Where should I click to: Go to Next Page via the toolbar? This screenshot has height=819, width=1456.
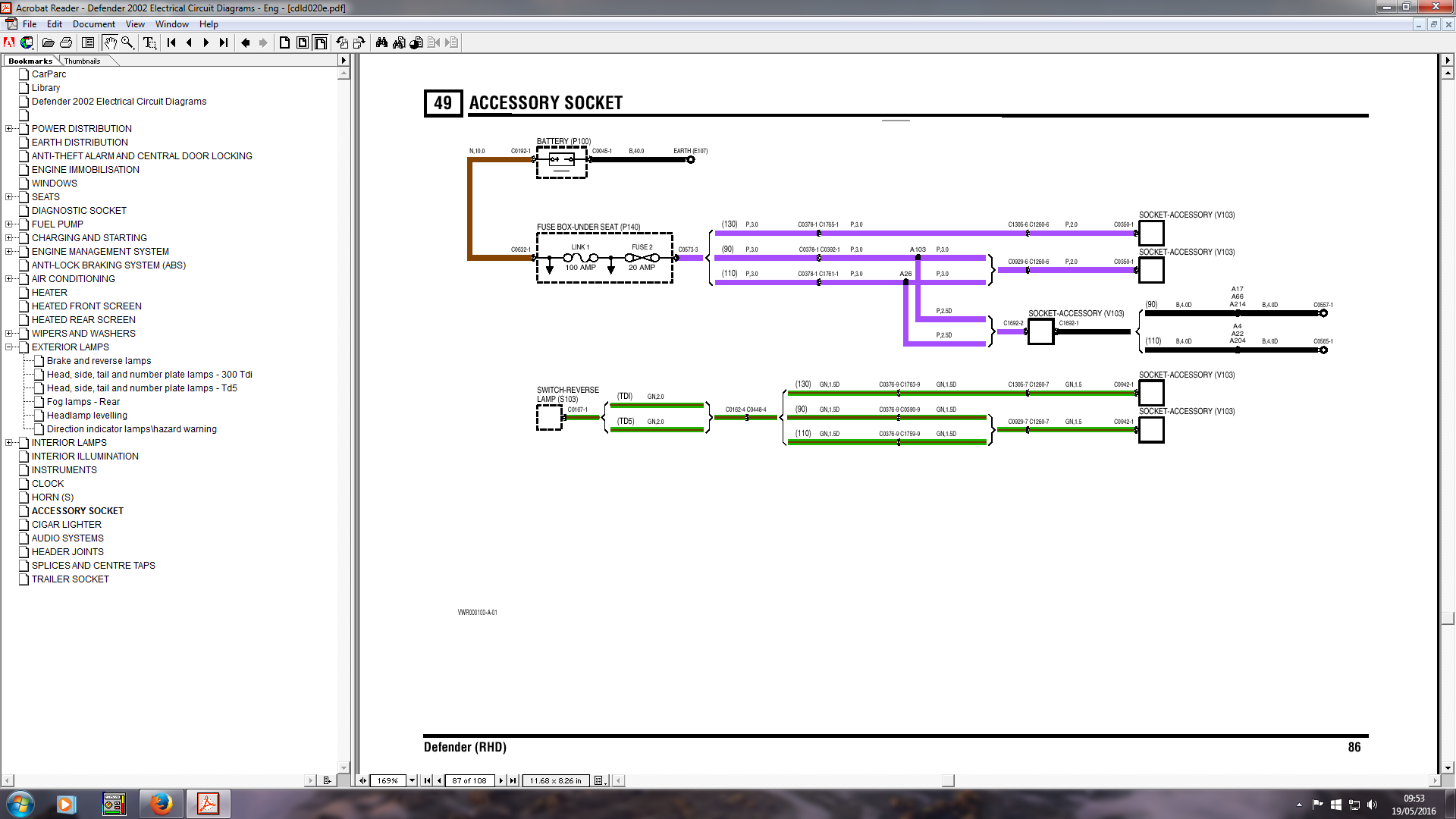point(206,42)
